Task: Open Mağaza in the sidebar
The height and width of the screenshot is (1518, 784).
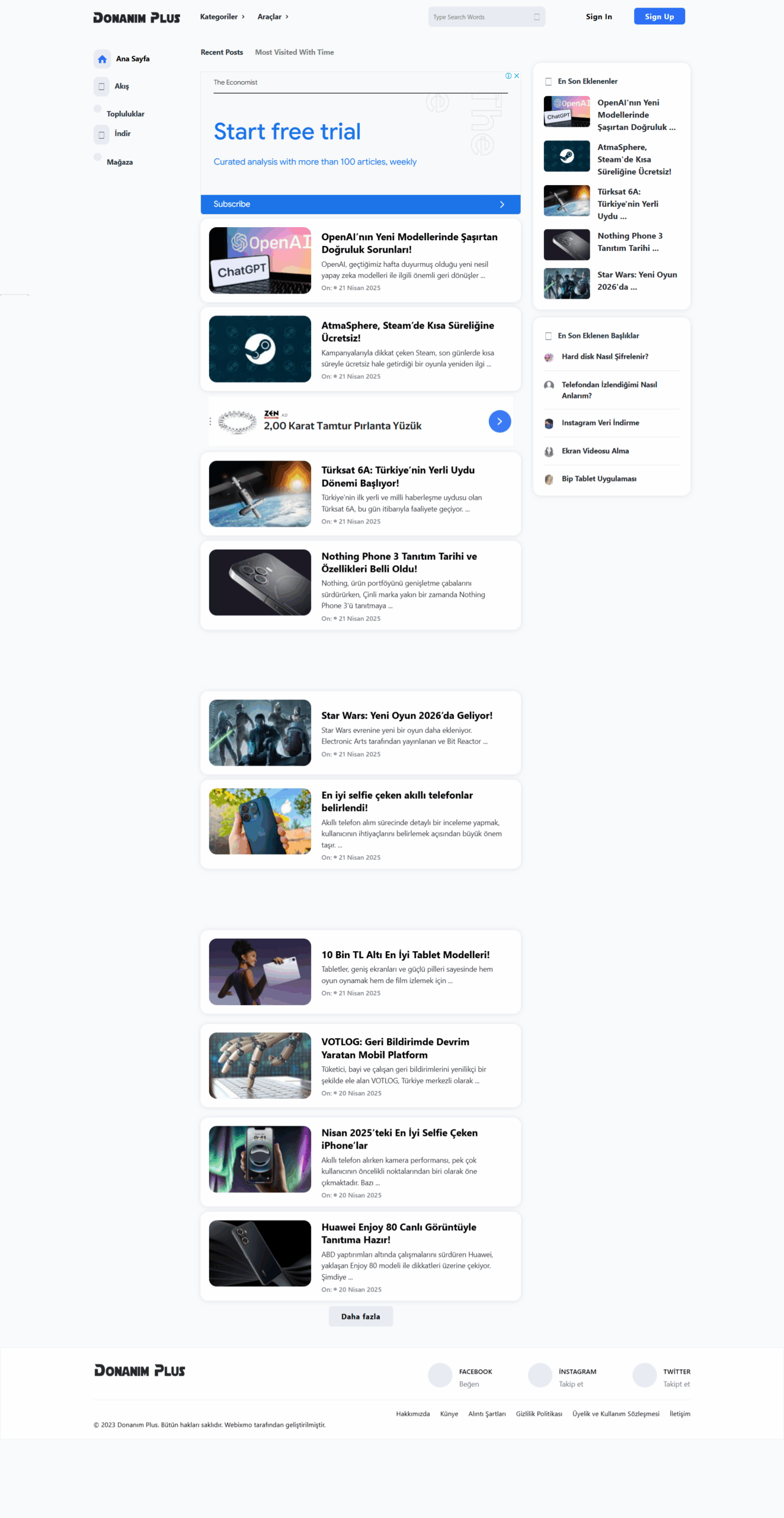Action: tap(120, 162)
